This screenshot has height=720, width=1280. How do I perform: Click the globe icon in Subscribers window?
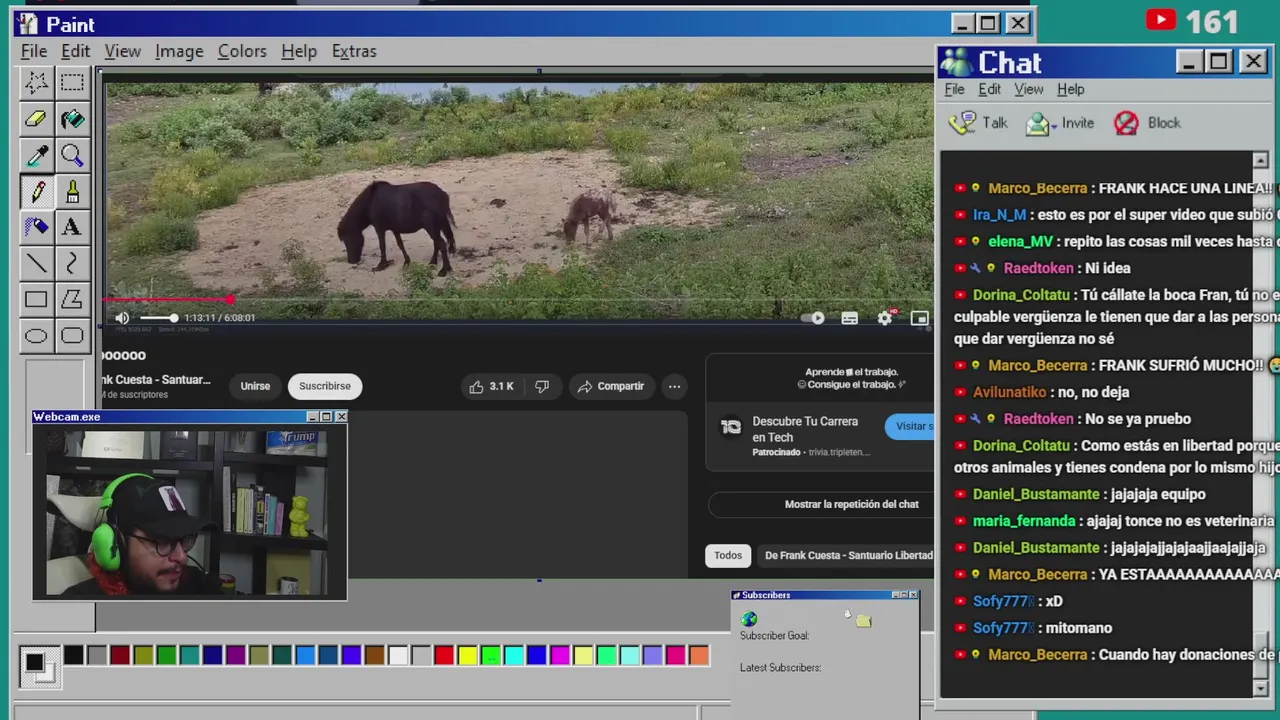(x=750, y=620)
